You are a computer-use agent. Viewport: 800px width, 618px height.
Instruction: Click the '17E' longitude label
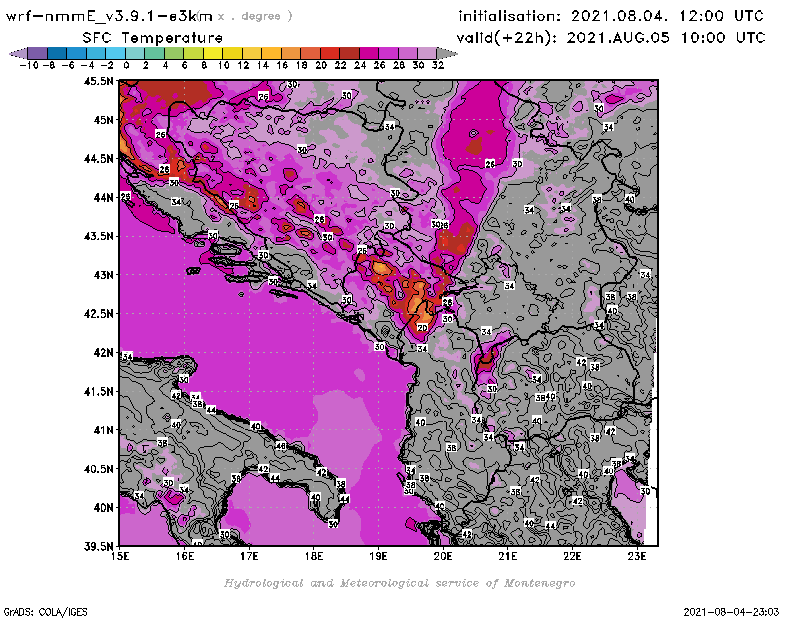[x=249, y=556]
